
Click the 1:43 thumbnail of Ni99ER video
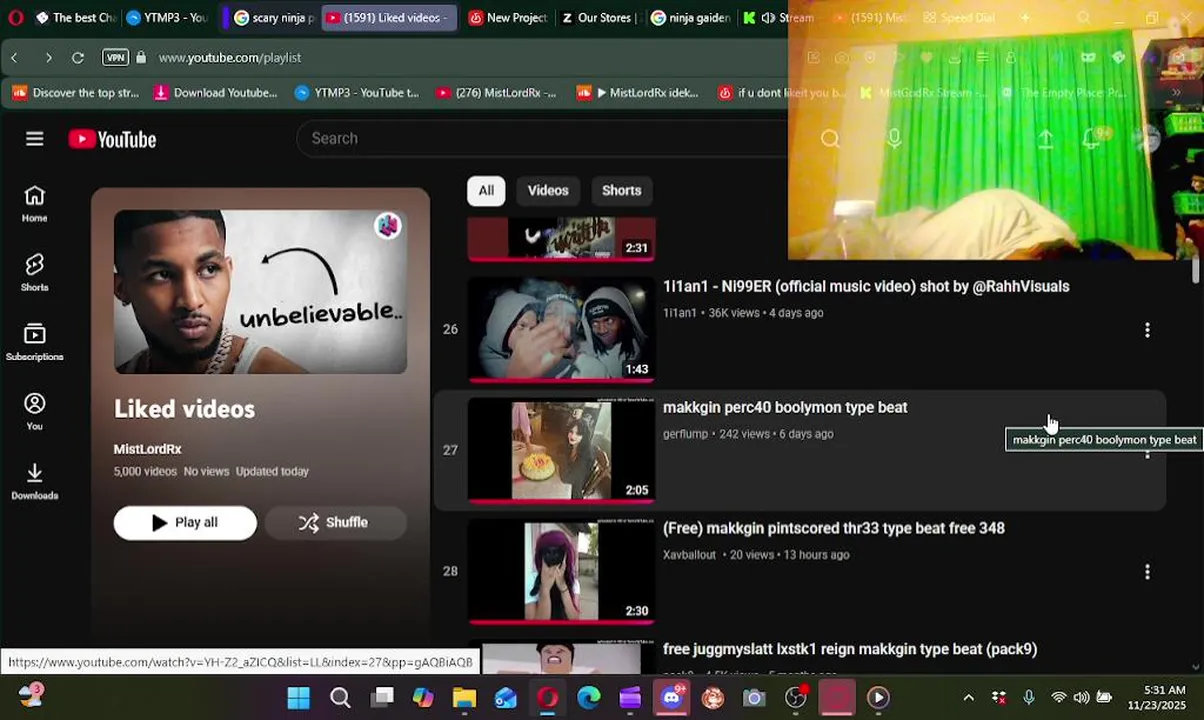coord(561,330)
